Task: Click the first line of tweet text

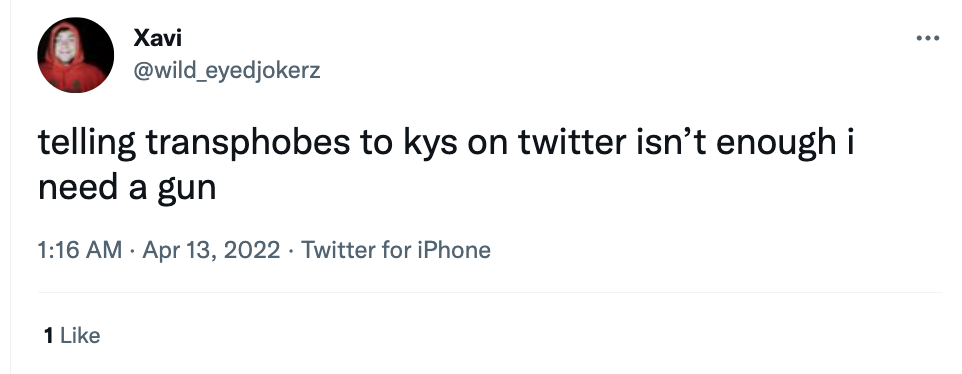Action: (x=446, y=142)
